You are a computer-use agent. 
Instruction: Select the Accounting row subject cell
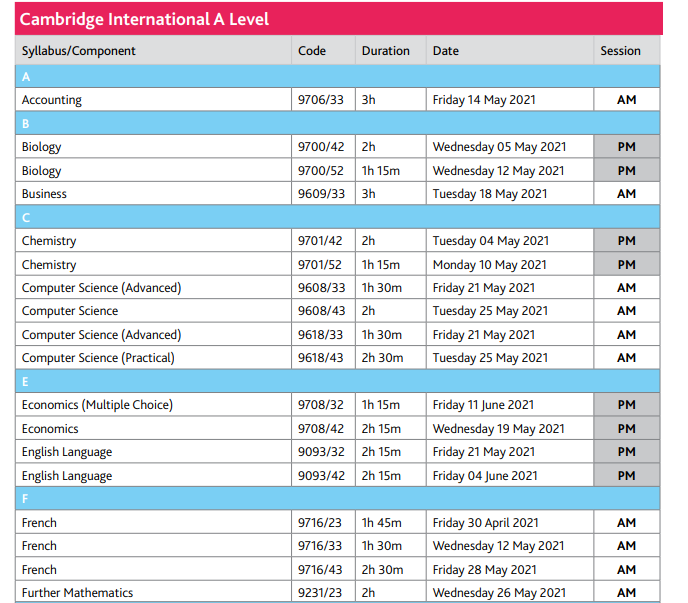click(153, 100)
